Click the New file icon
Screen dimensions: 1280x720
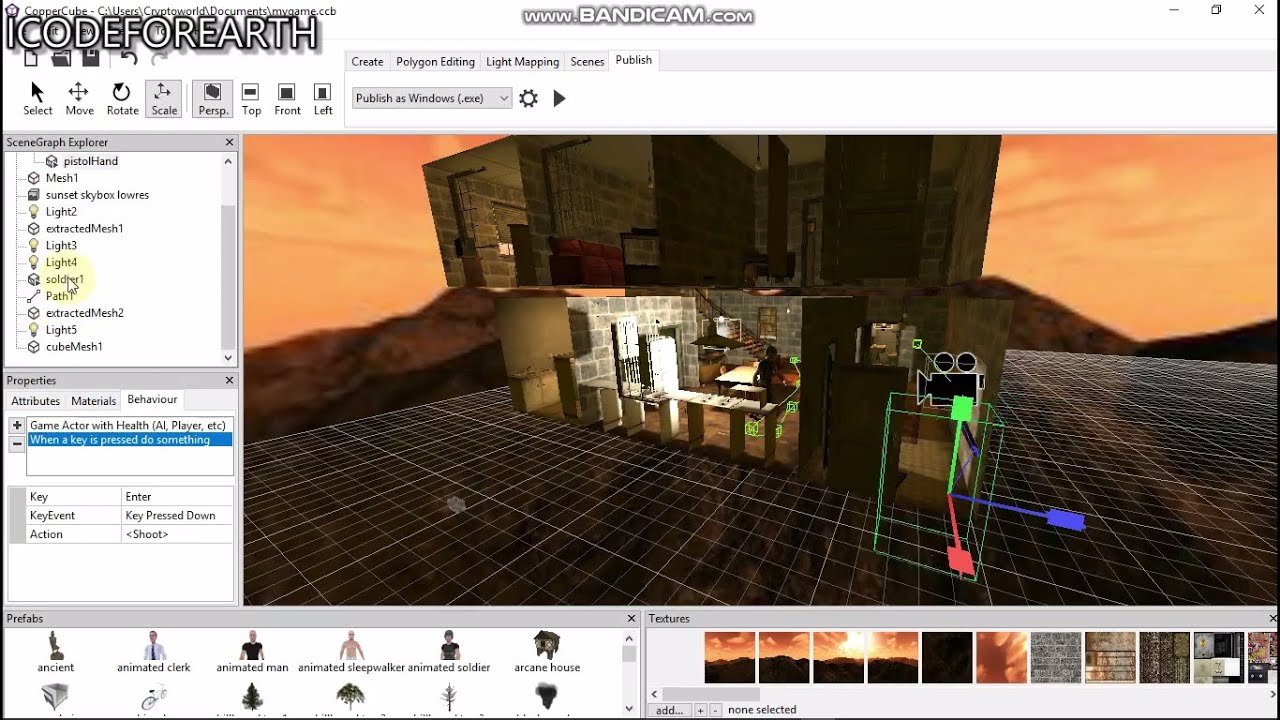coord(31,58)
